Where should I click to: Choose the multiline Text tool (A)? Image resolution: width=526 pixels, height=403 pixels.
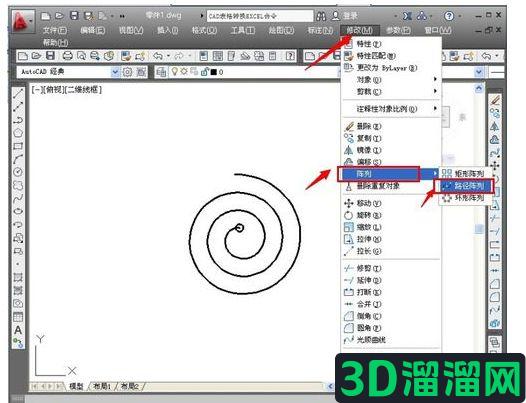coord(18,330)
